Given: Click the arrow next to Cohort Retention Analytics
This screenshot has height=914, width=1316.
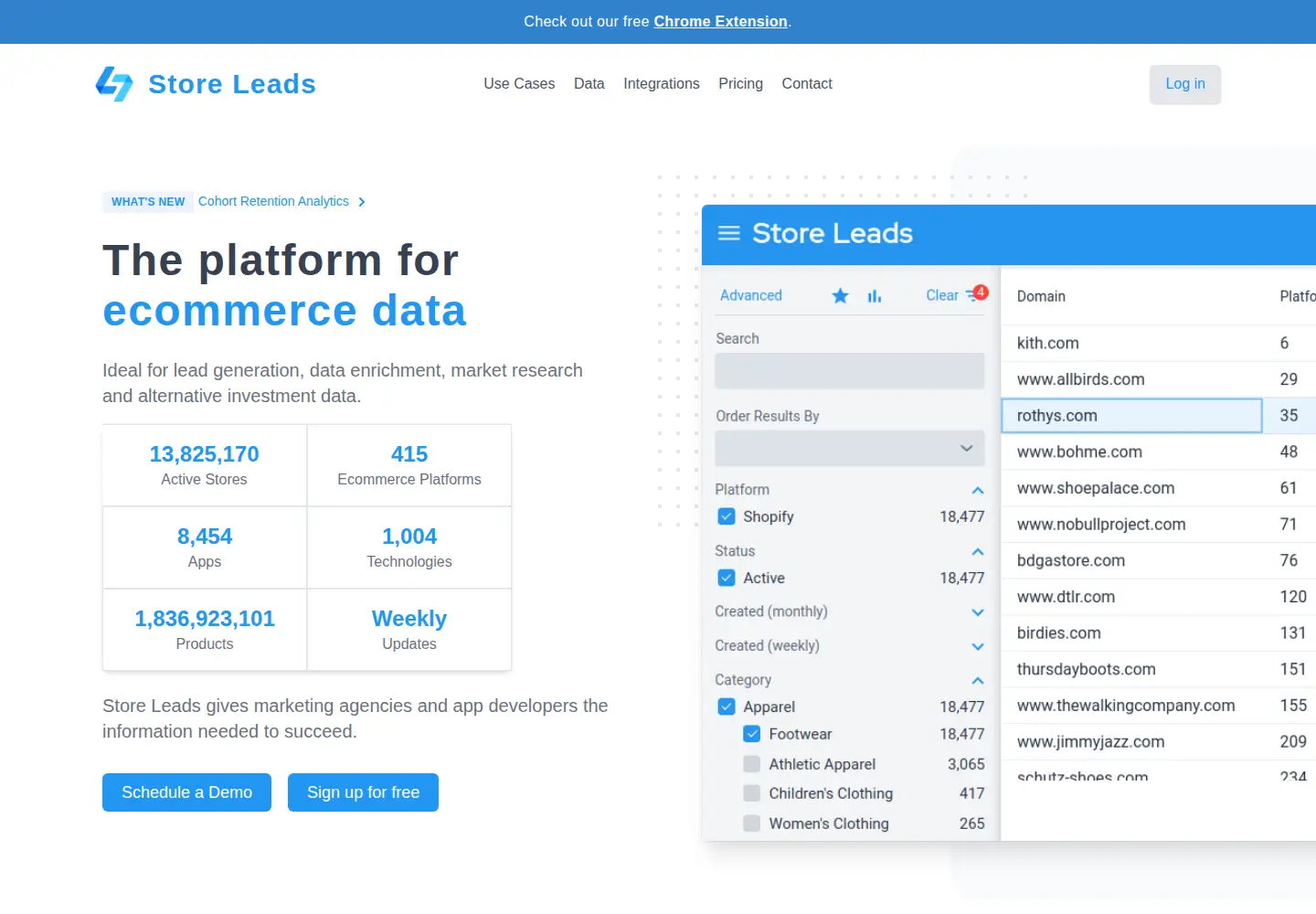Looking at the screenshot, I should [x=362, y=202].
